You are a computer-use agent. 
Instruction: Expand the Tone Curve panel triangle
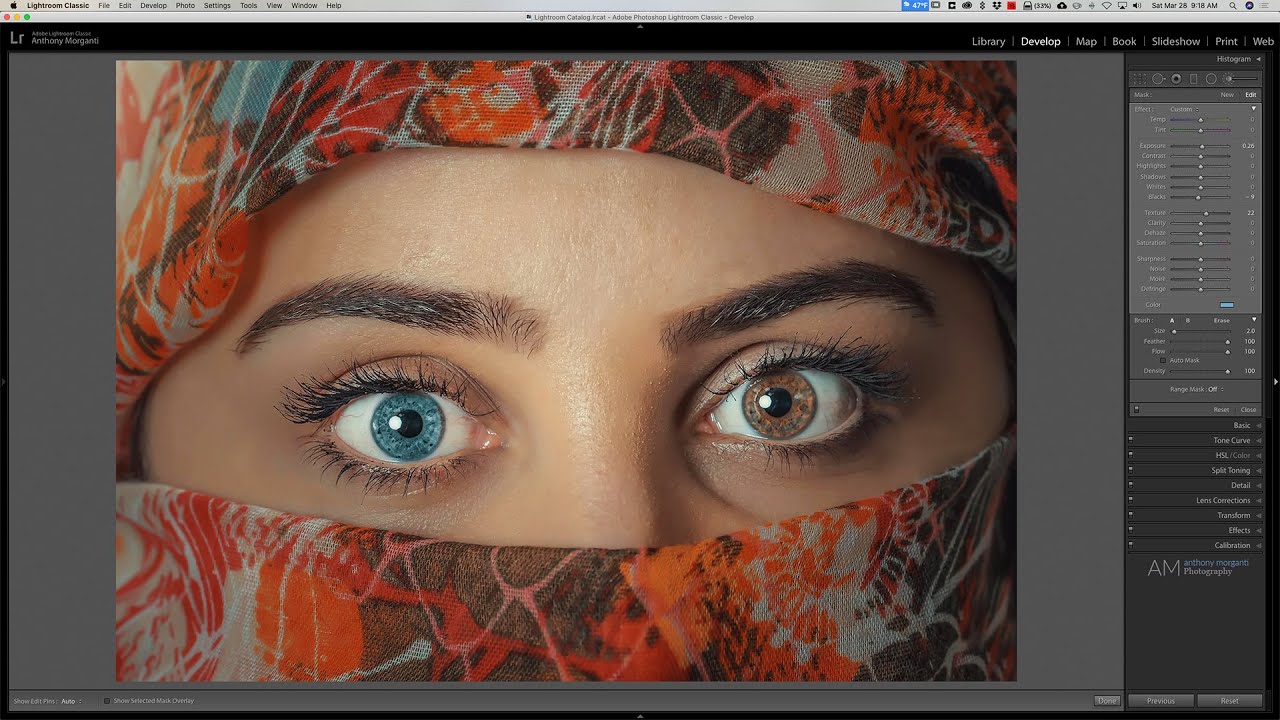[x=1259, y=440]
